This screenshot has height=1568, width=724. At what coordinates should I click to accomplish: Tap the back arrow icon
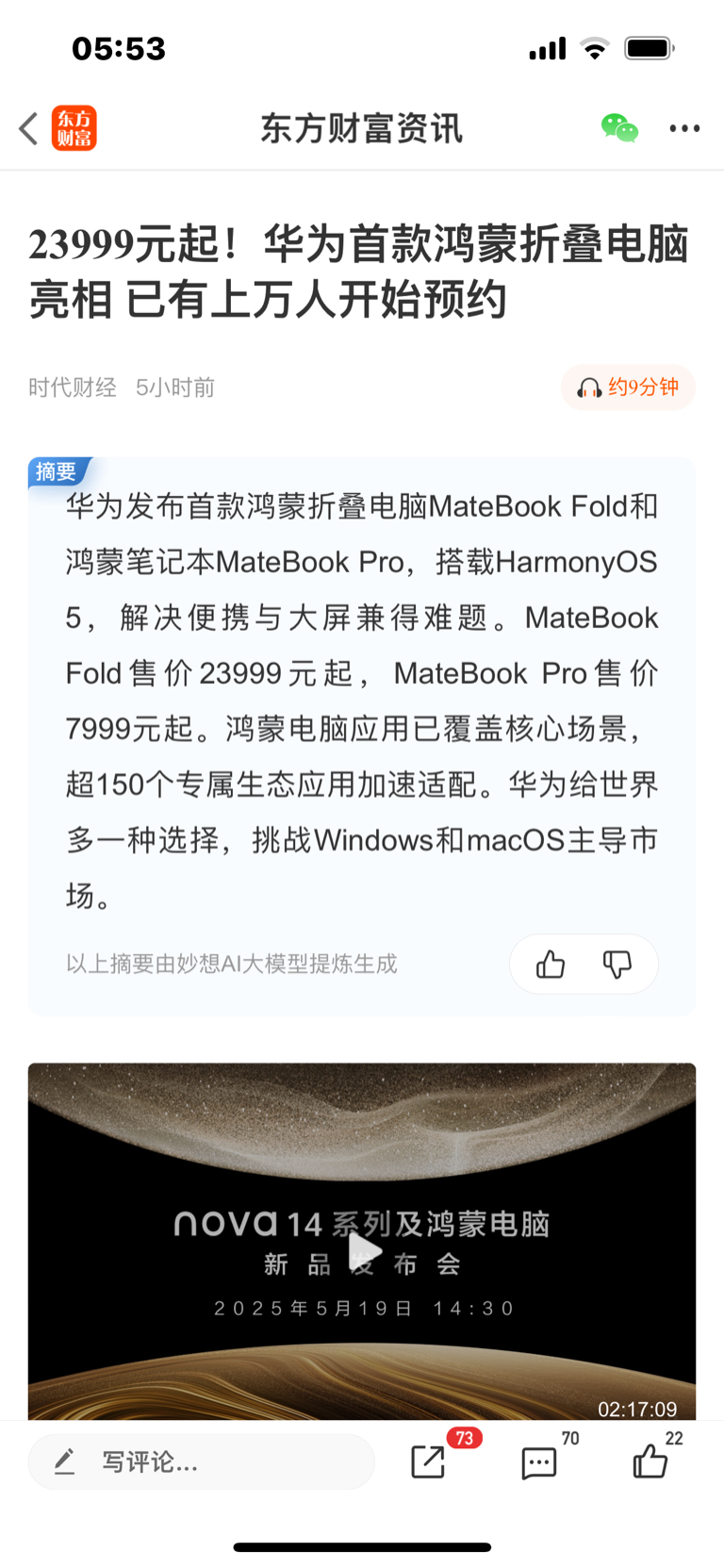pyautogui.click(x=28, y=128)
